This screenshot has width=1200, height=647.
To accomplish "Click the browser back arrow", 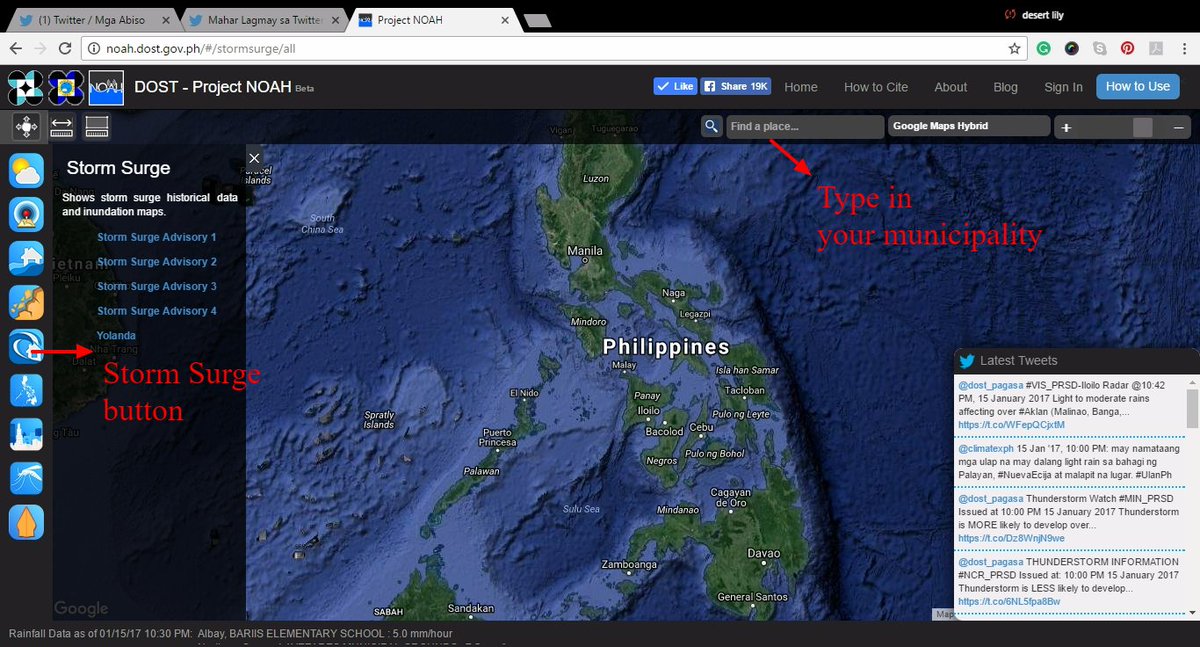I will [15, 48].
